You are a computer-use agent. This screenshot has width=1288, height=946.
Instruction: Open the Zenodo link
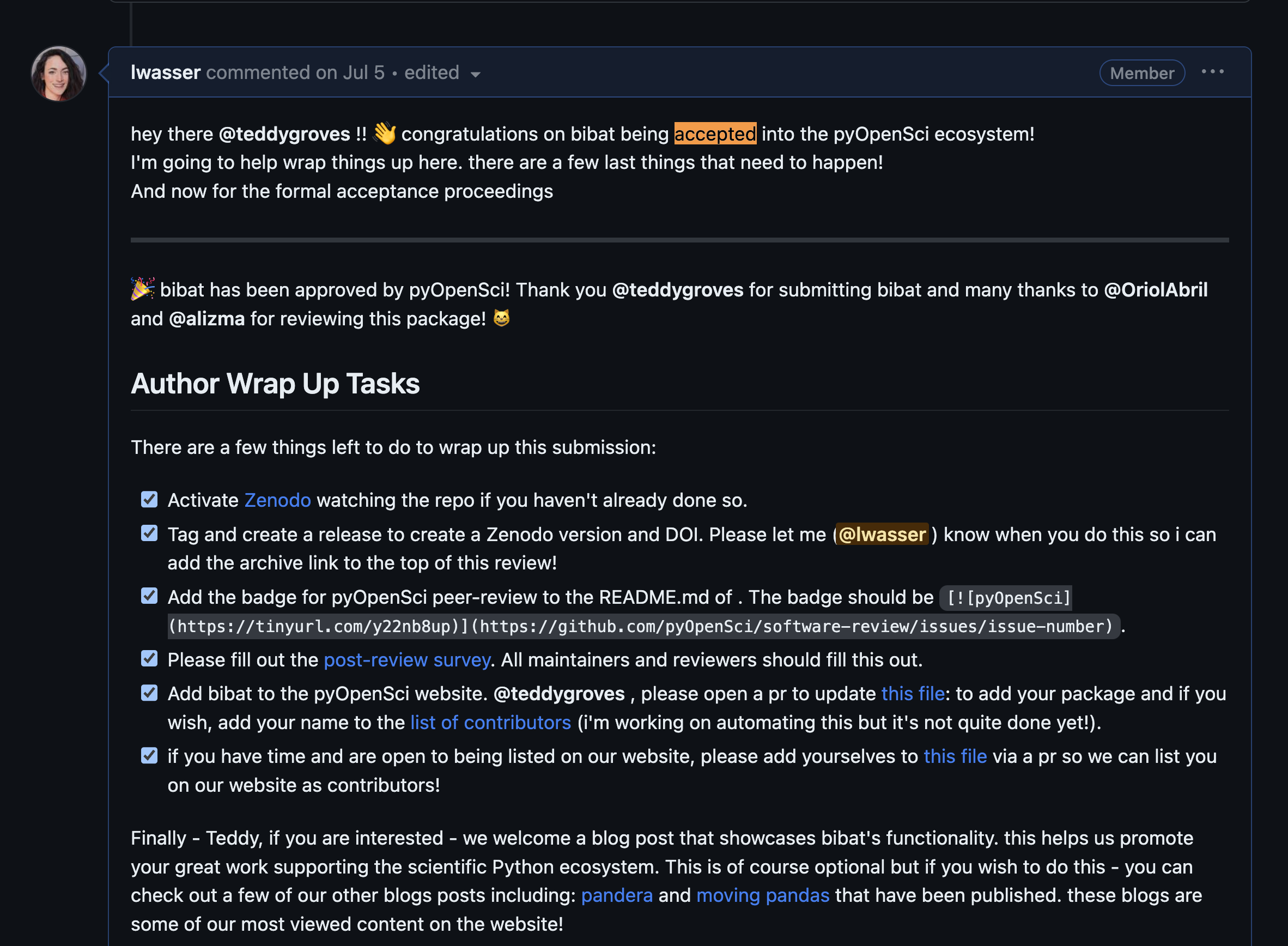pos(277,500)
